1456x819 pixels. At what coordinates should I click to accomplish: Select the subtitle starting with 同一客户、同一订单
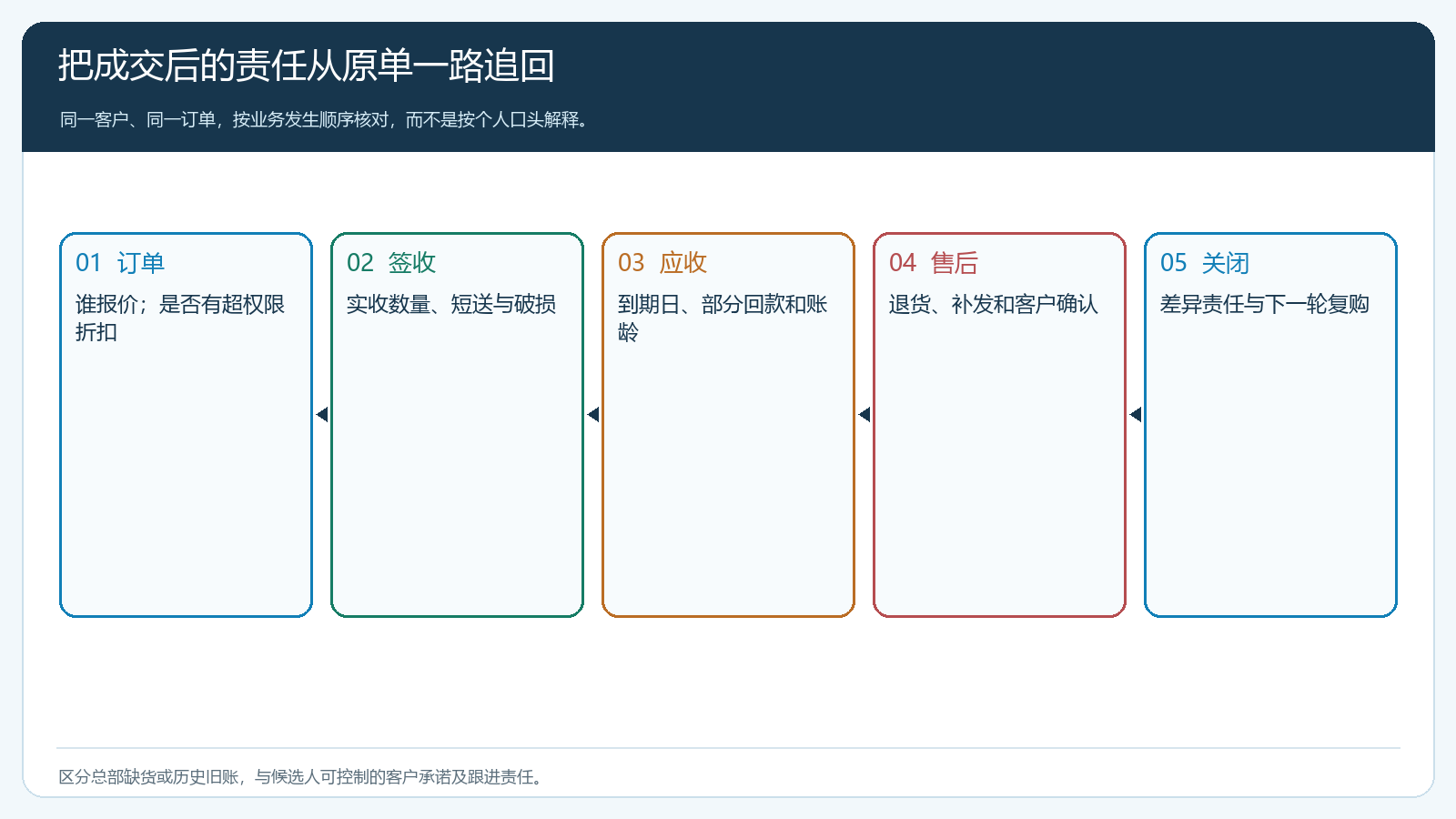click(x=326, y=120)
